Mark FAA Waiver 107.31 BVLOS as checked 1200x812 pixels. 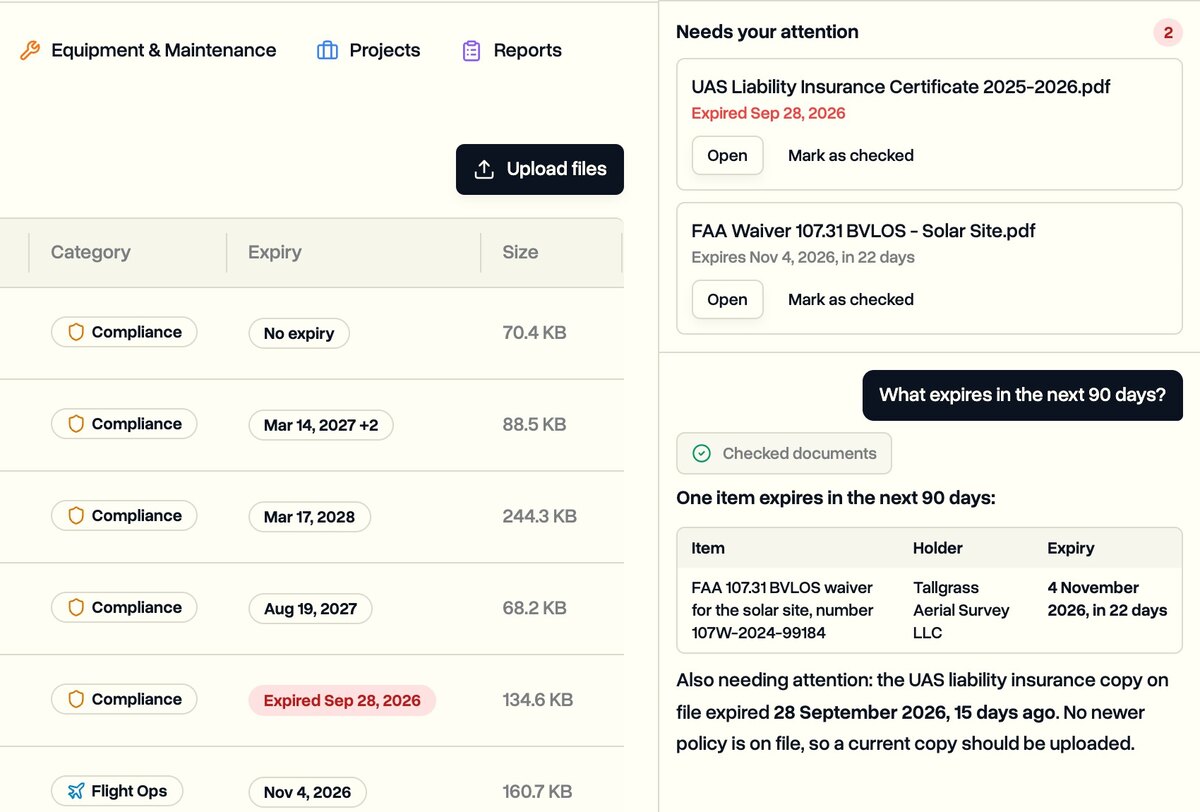(x=851, y=299)
